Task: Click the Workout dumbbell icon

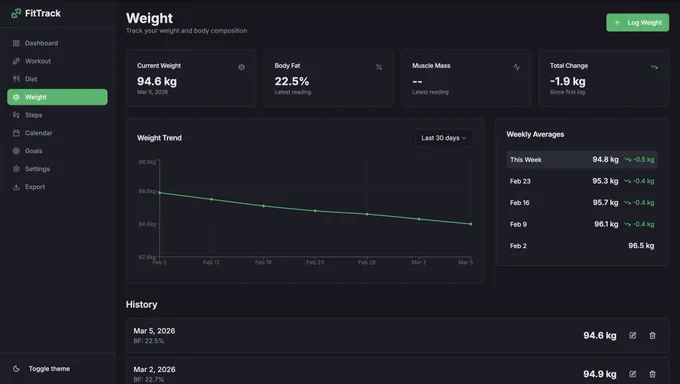Action: [x=16, y=61]
